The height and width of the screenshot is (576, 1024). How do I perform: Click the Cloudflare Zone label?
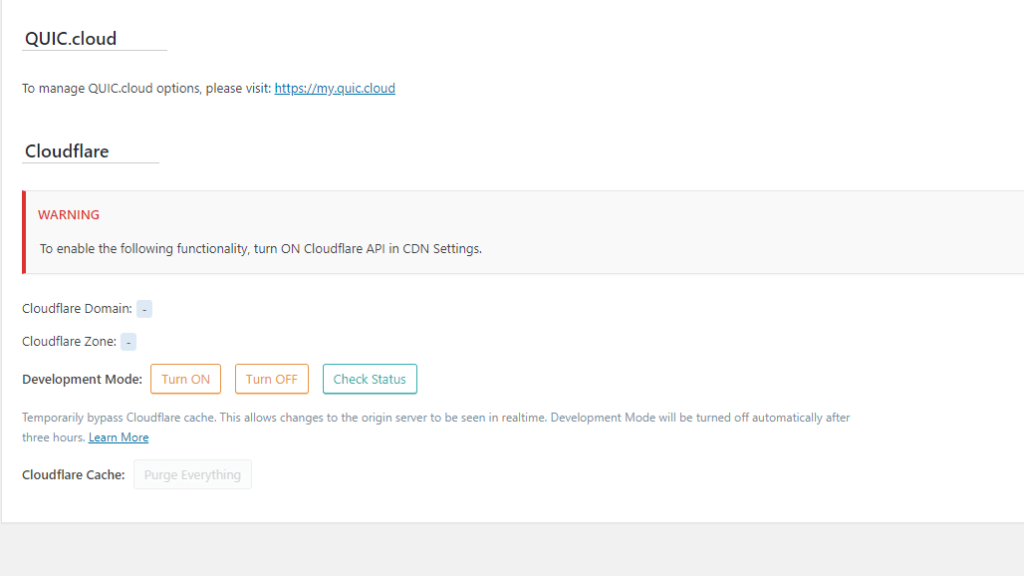pos(69,342)
